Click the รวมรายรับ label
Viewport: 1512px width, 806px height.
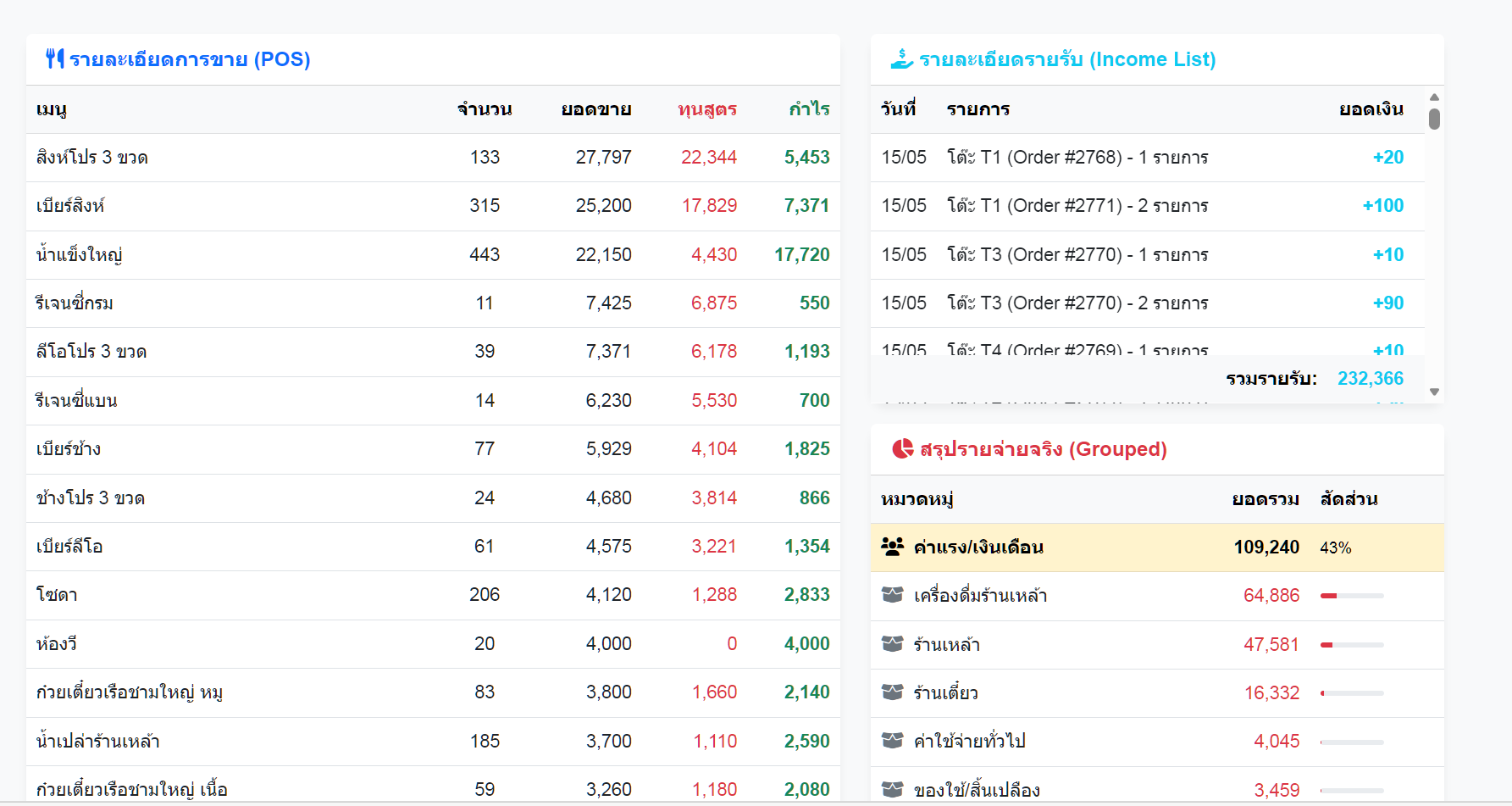point(1271,379)
